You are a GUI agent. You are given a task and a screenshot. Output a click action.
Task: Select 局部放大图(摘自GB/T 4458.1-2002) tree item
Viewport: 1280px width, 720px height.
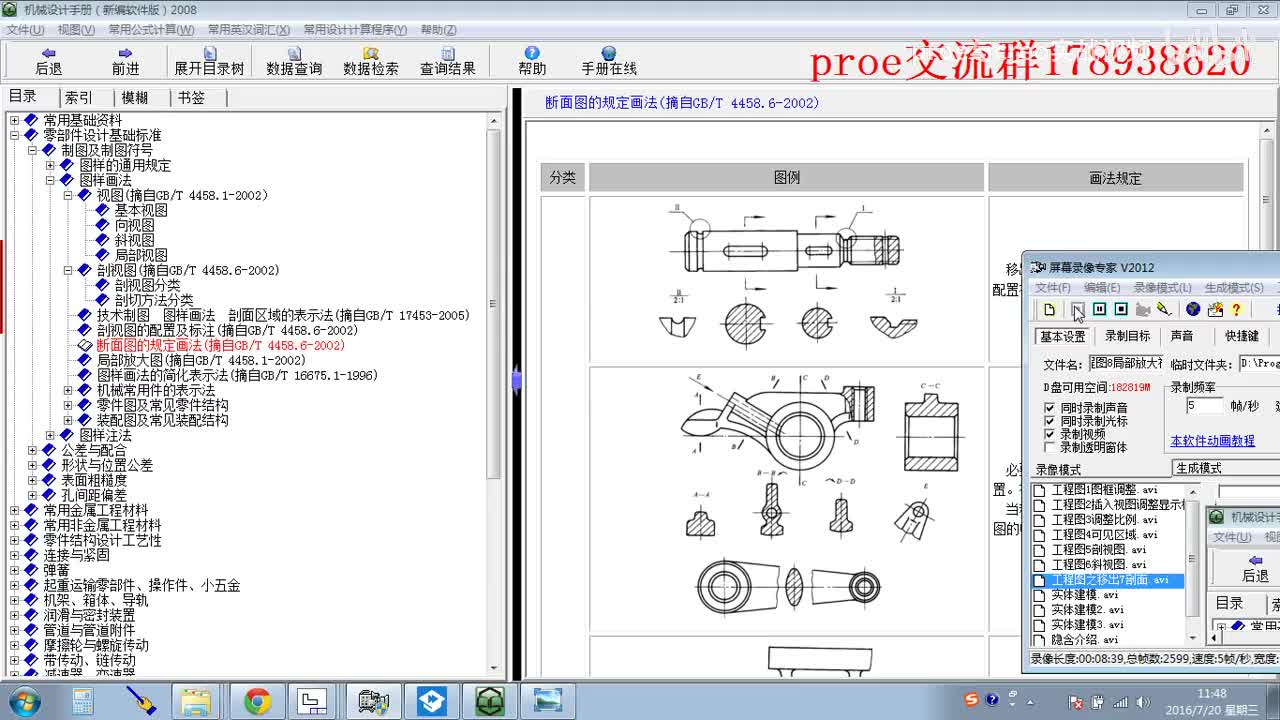(x=201, y=360)
